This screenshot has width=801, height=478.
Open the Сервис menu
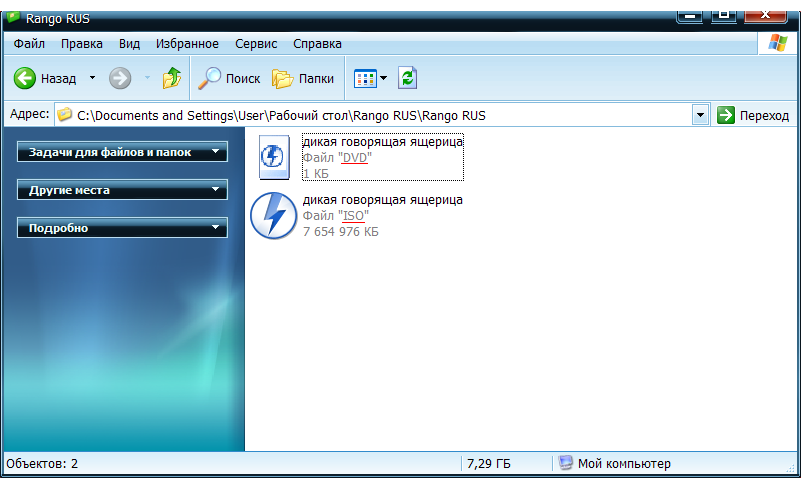click(256, 44)
